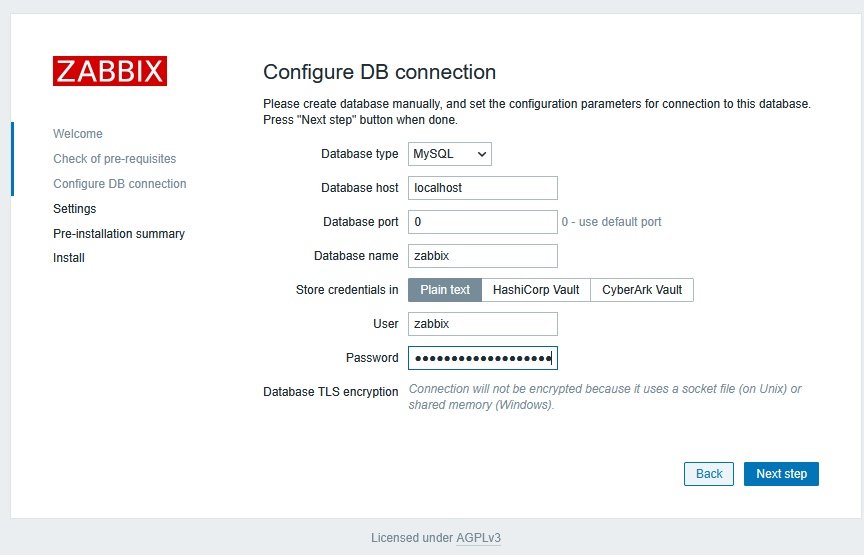Open the AGPLv3 license link
The width and height of the screenshot is (864, 555).
478,538
